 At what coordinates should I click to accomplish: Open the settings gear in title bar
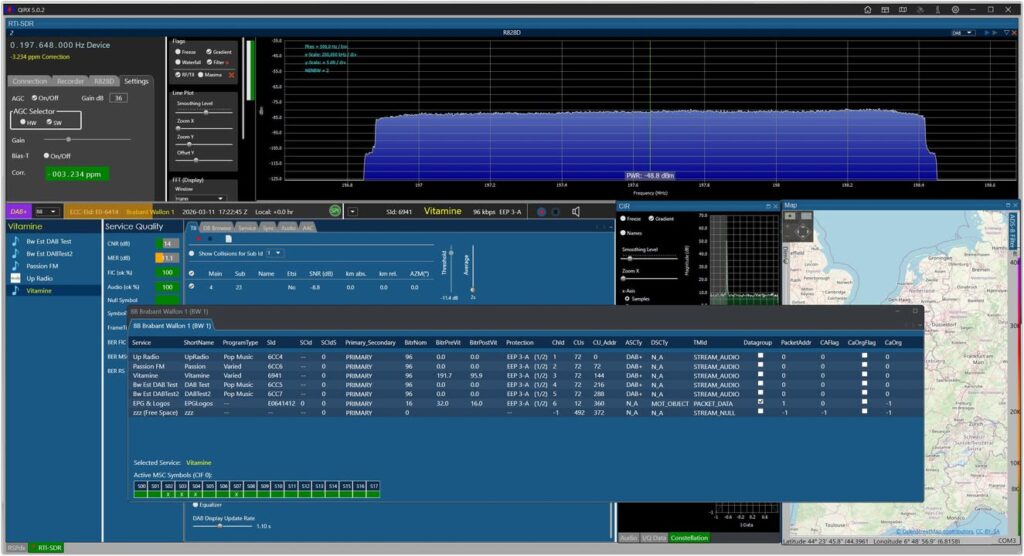[955, 9]
